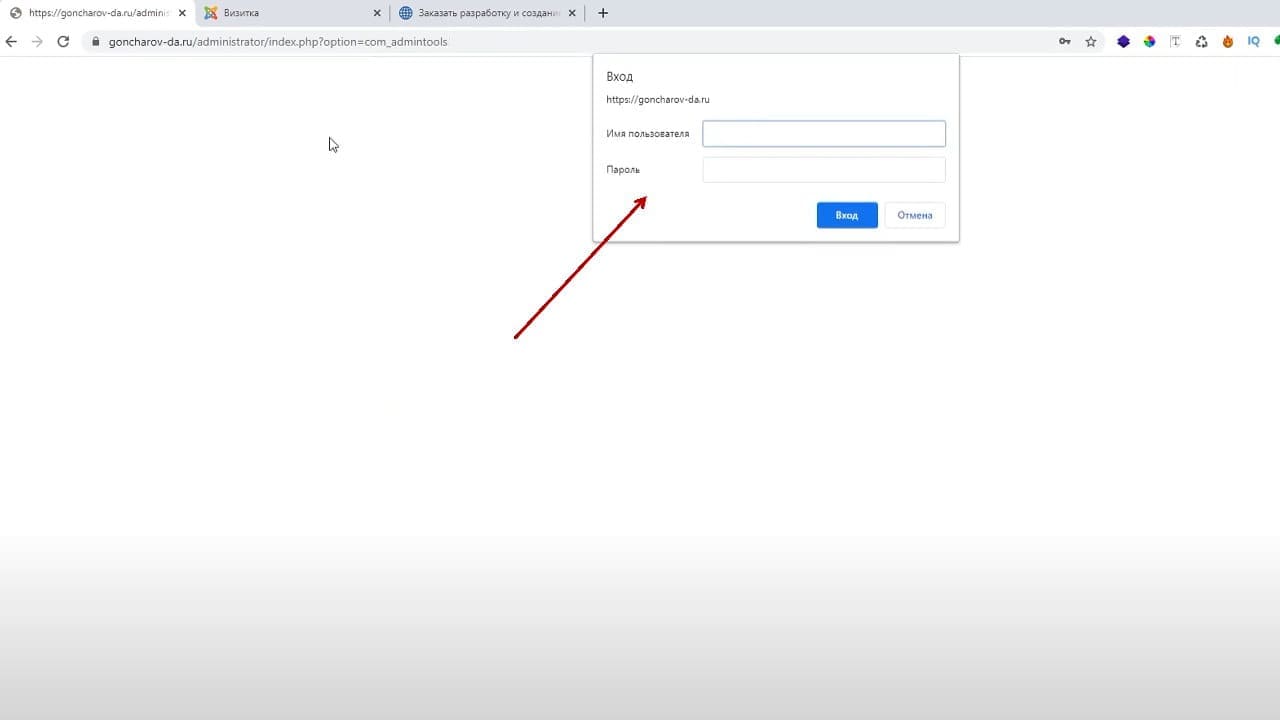Screen dimensions: 1280x720
Task: Switch to the Заказать разработку и создание tab
Action: coord(486,13)
